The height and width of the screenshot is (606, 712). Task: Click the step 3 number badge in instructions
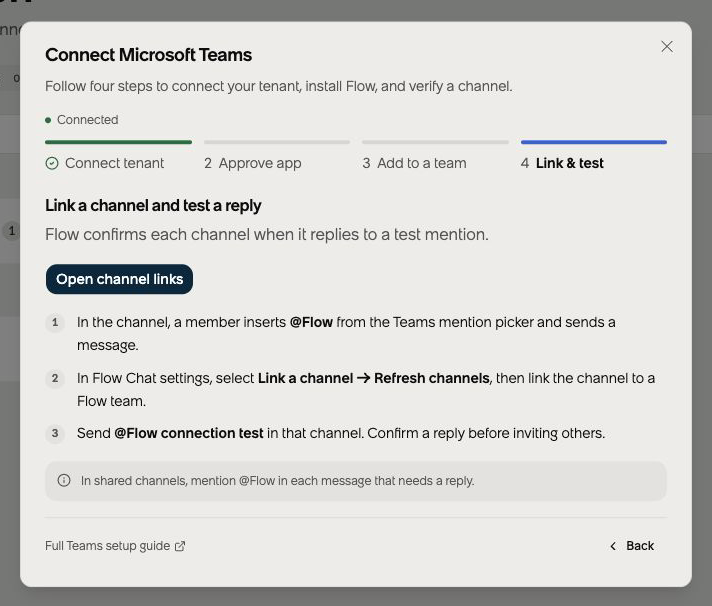(55, 433)
